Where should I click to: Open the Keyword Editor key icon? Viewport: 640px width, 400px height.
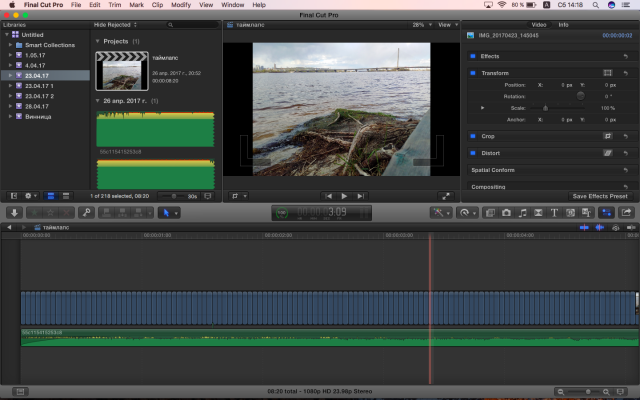pyautogui.click(x=87, y=213)
